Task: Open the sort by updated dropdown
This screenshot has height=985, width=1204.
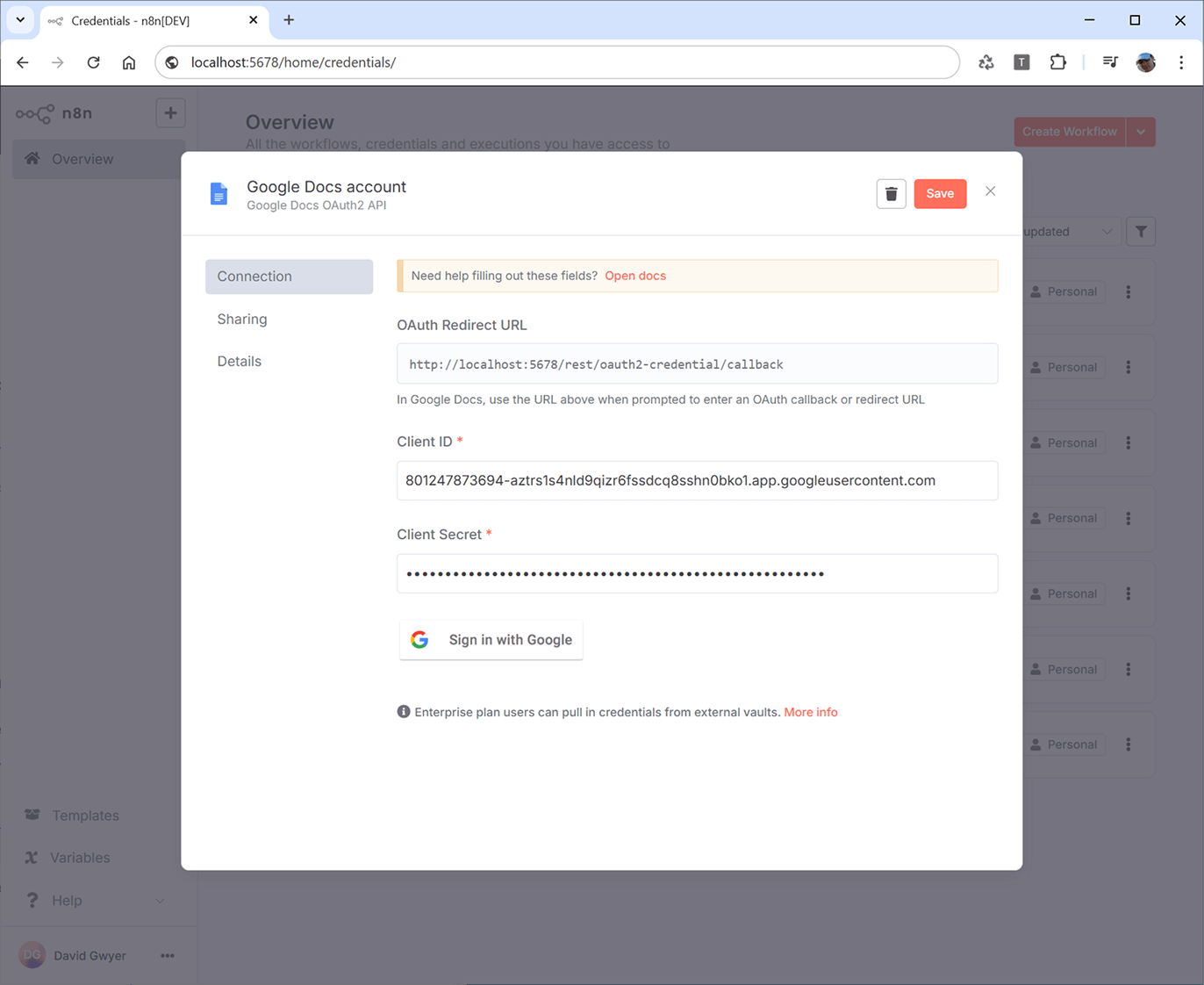Action: tap(1071, 232)
